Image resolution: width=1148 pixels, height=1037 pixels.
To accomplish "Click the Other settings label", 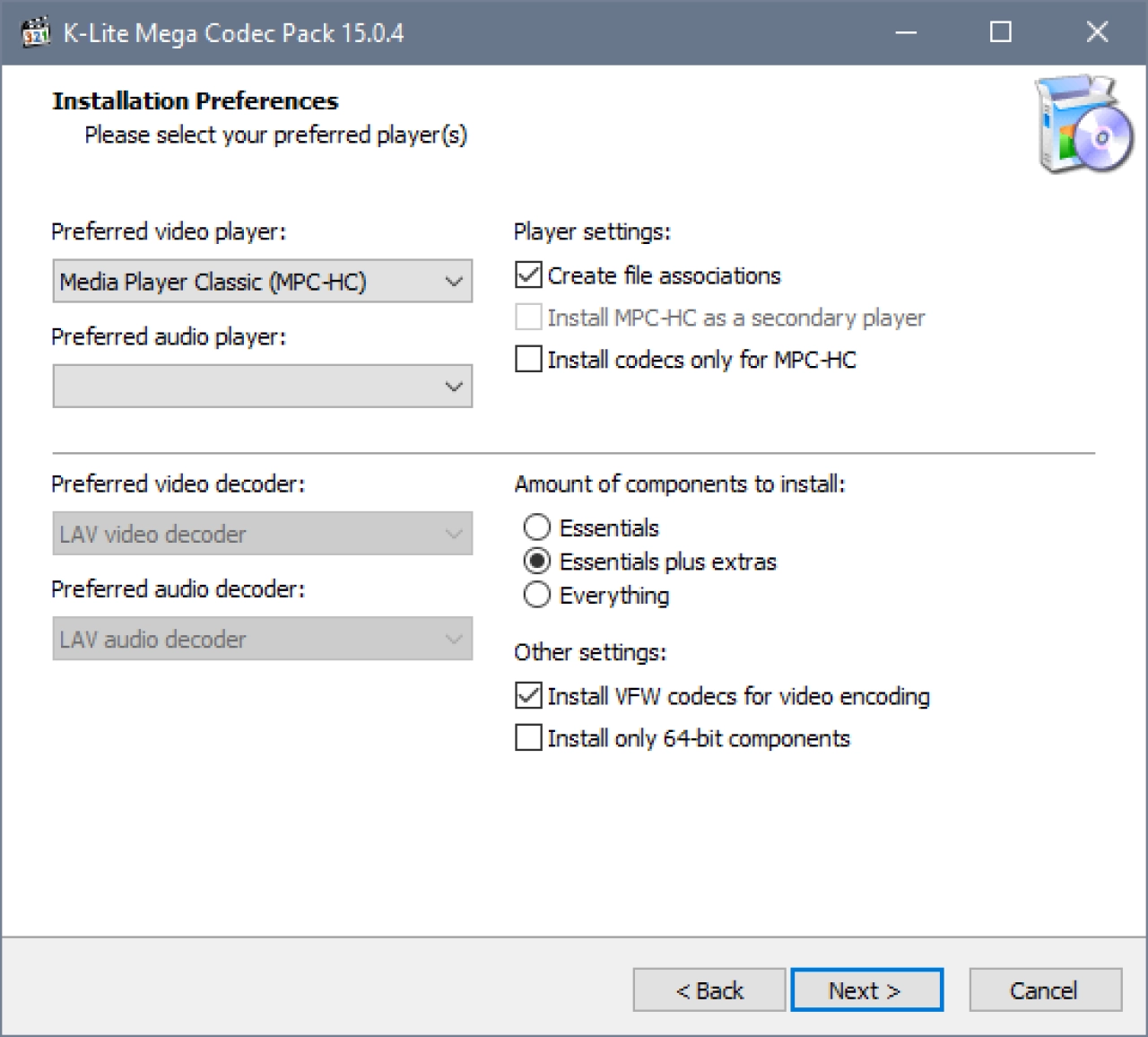I will coord(590,652).
